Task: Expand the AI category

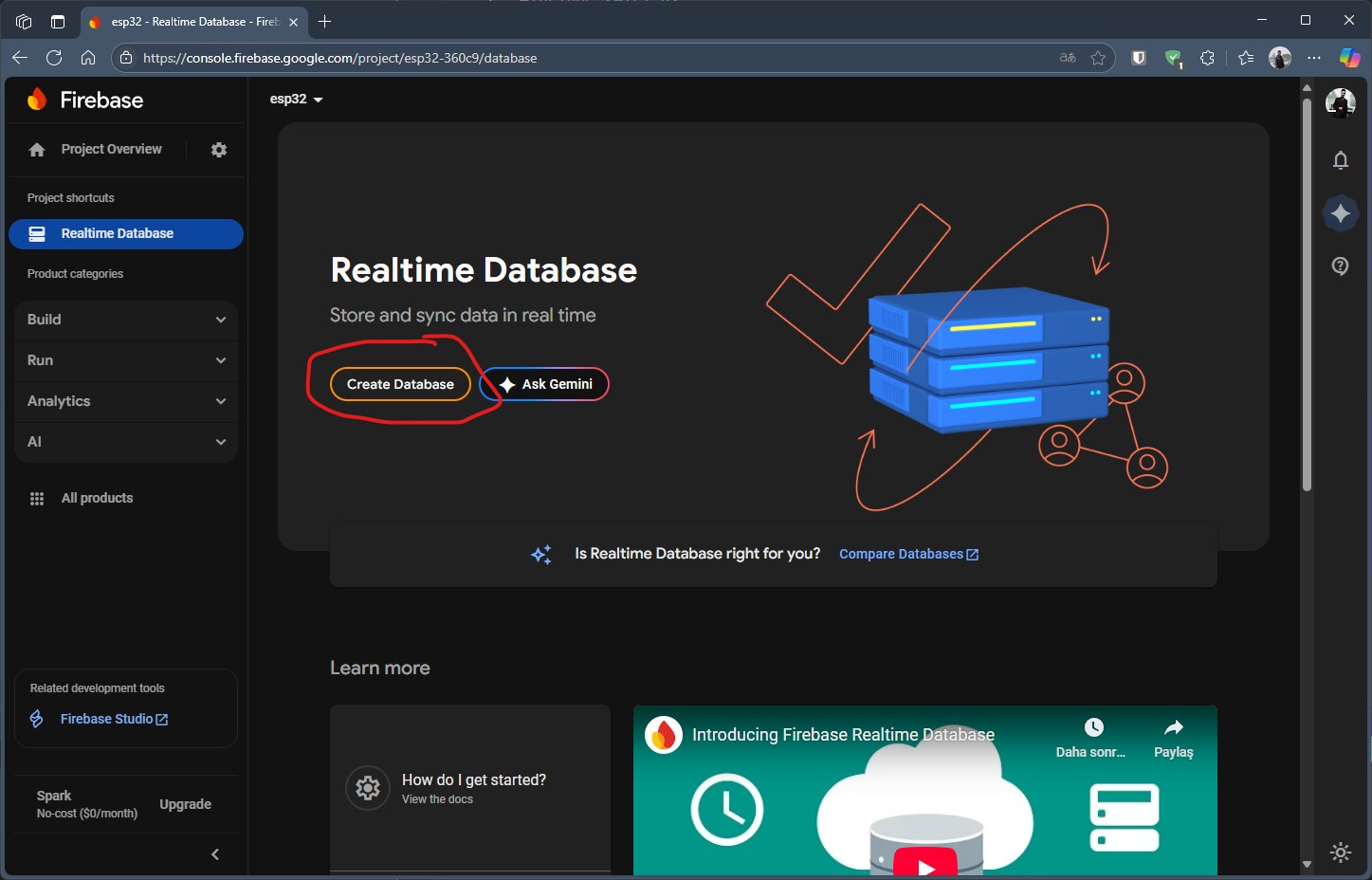Action: (126, 442)
